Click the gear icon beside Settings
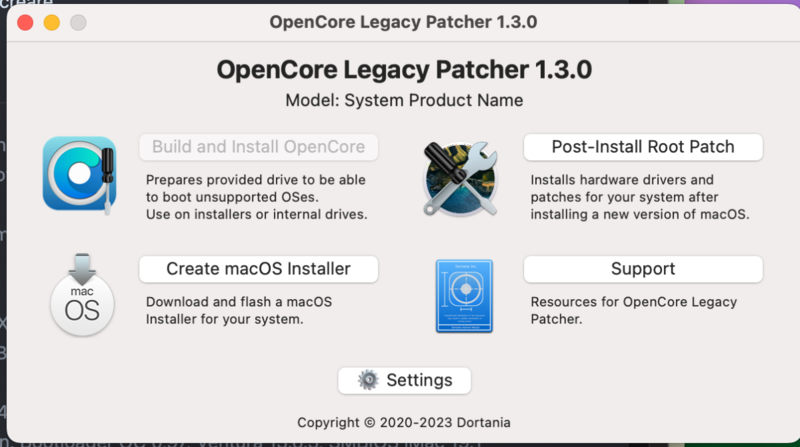800x447 pixels. [x=368, y=380]
